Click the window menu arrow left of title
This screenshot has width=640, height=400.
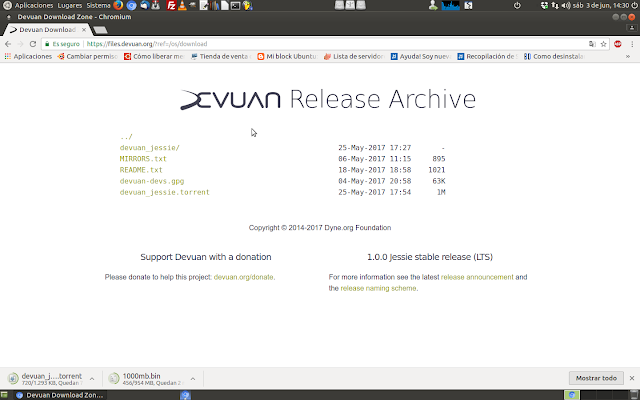point(9,17)
